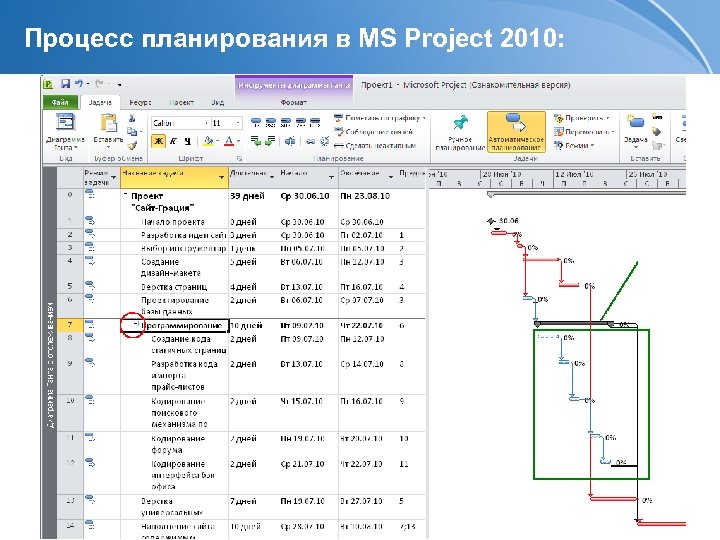Apply the yellow background color bucket
Image resolution: width=720 pixels, height=540 pixels.
[208, 141]
